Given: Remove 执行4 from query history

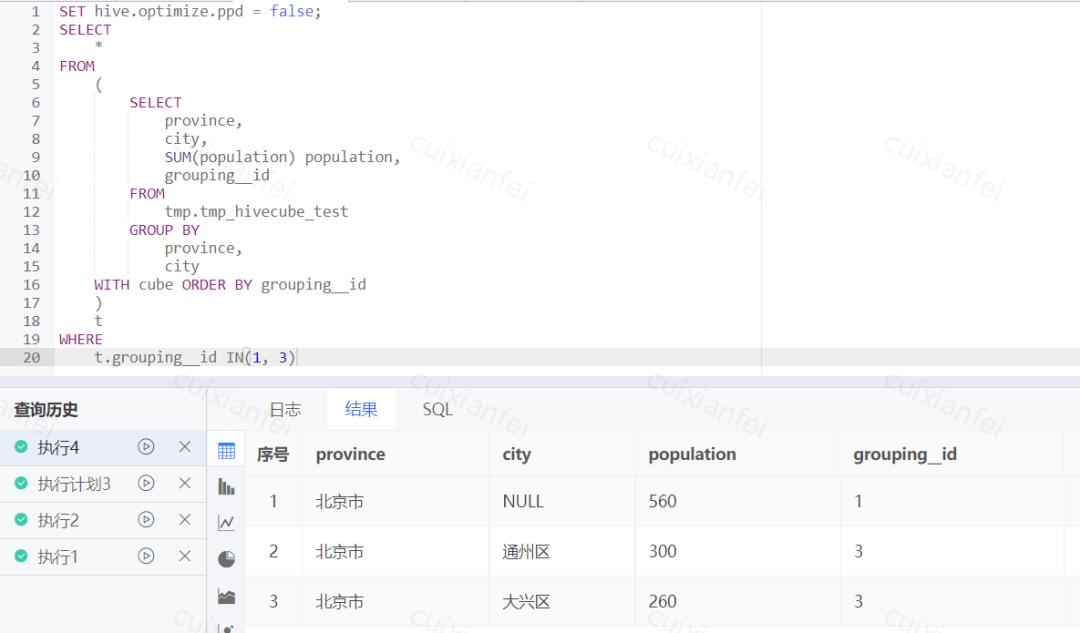Looking at the screenshot, I should (x=184, y=447).
